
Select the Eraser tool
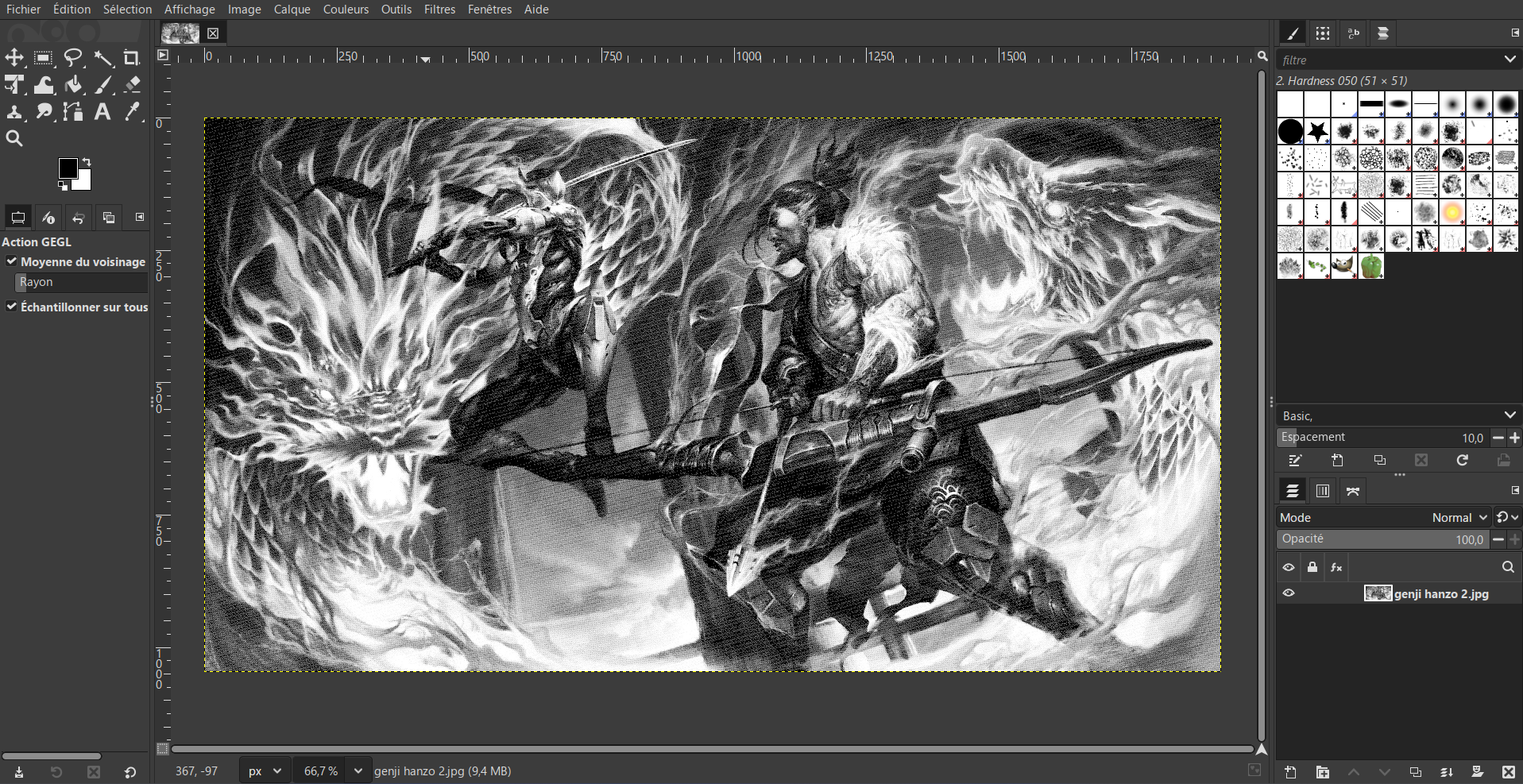(x=132, y=85)
